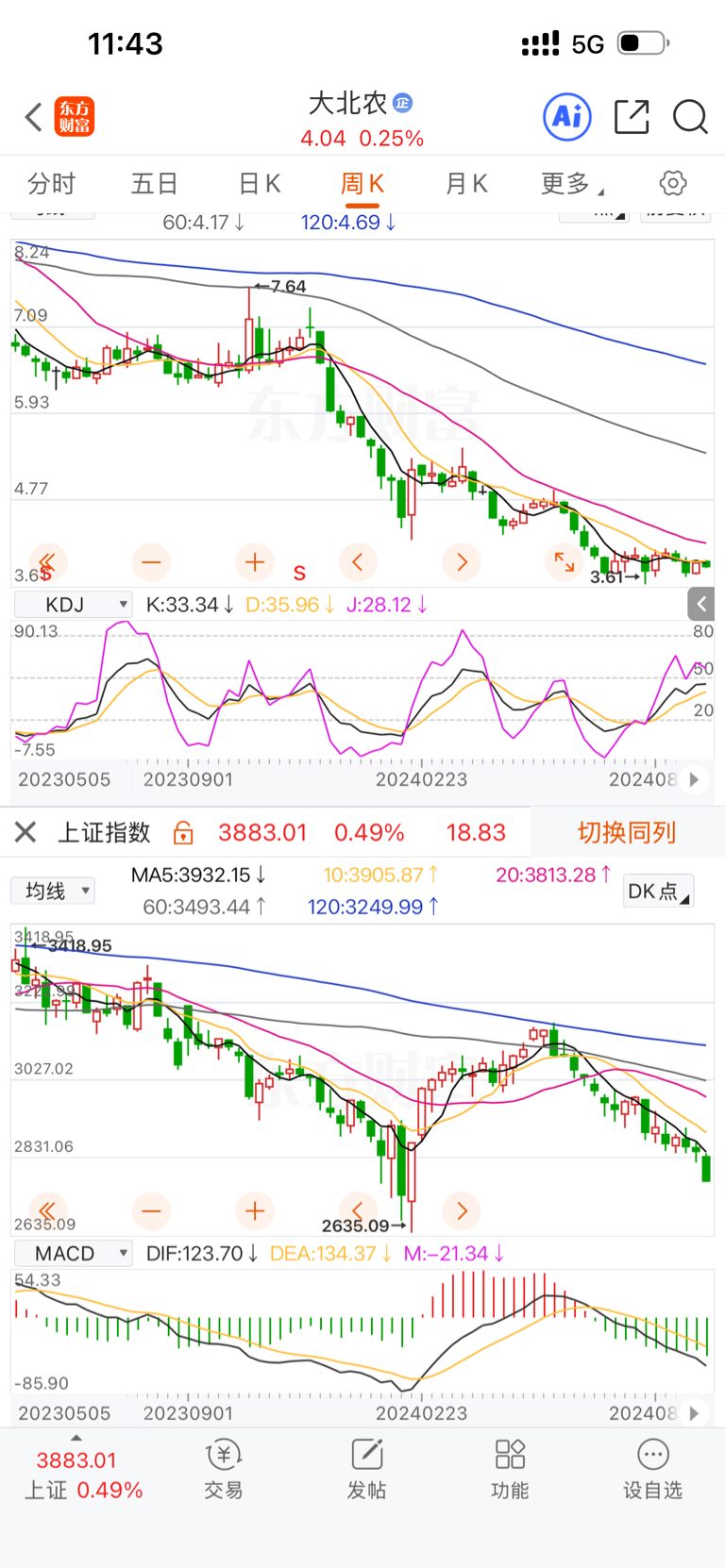Tap the 3883.01 value beside 上证指数

pyautogui.click(x=262, y=832)
